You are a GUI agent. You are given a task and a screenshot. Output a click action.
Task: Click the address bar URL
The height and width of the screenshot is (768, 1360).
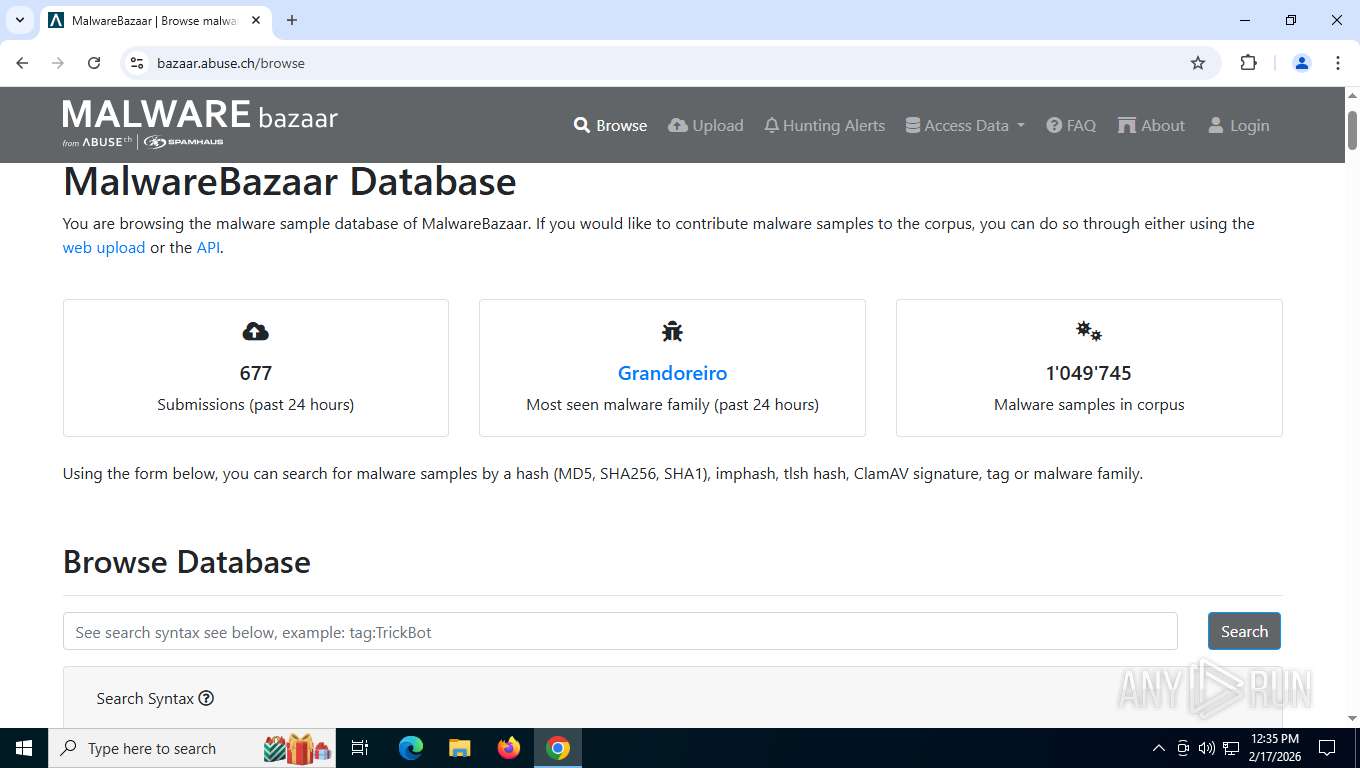[x=231, y=63]
